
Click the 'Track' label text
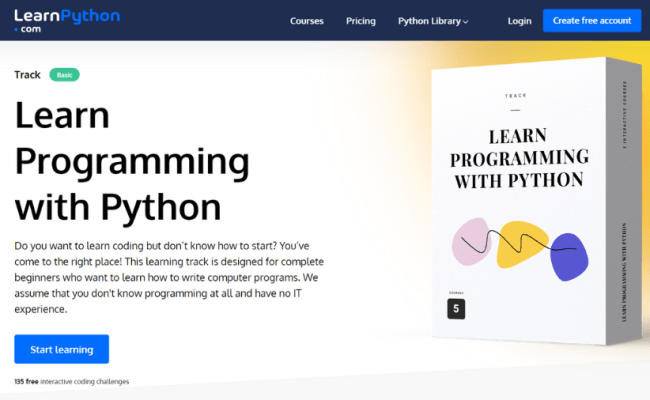click(x=27, y=75)
